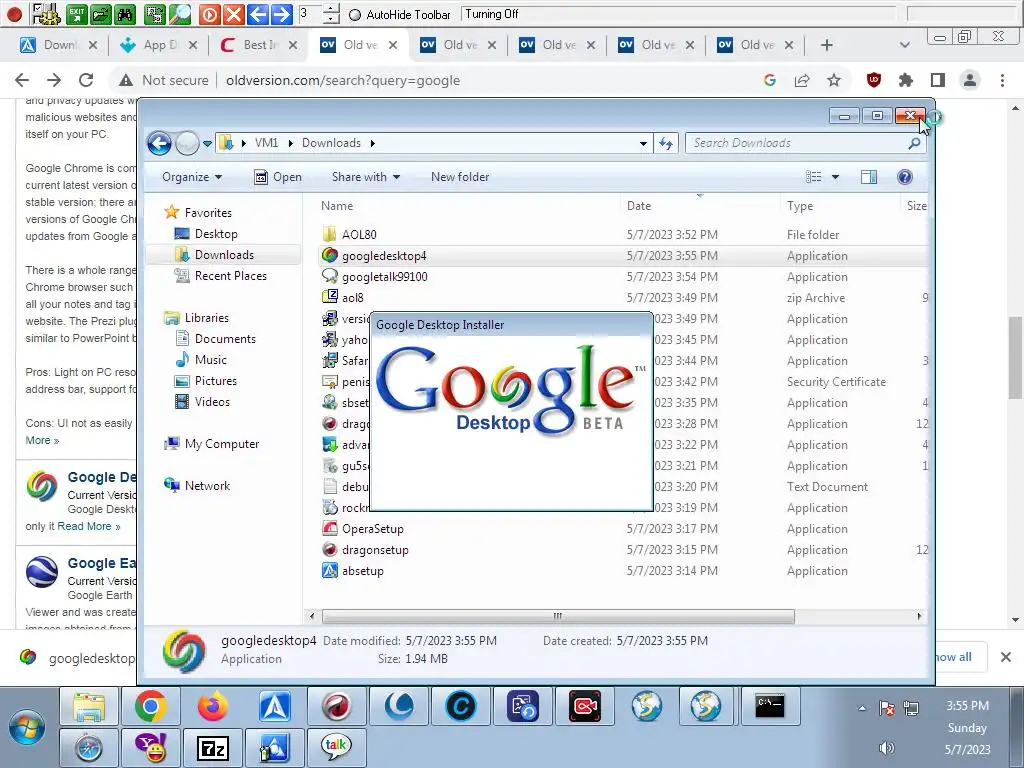
Task: Click the binoculars icon in recorder toolbar
Action: click(x=125, y=14)
